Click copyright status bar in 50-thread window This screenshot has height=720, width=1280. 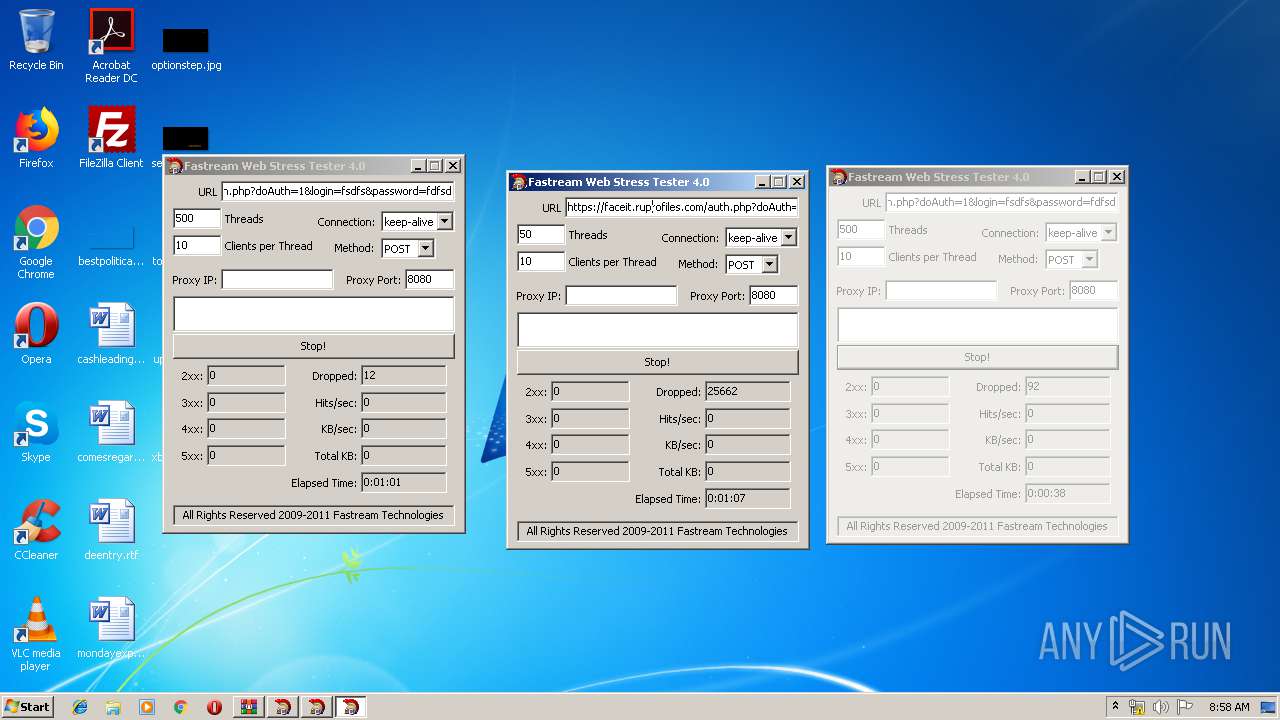[x=657, y=531]
